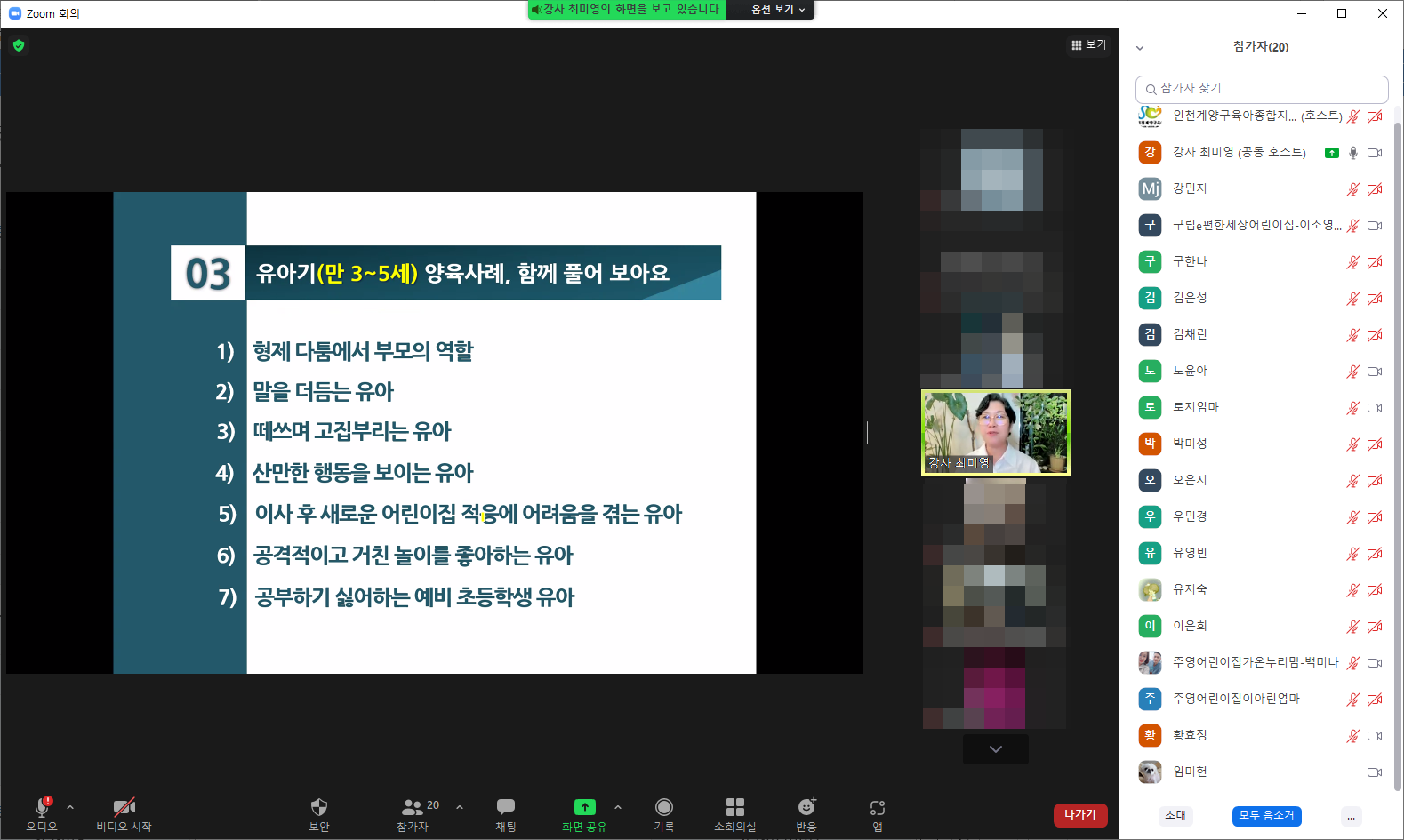Open the 보안 (Security) shield icon

[x=319, y=808]
